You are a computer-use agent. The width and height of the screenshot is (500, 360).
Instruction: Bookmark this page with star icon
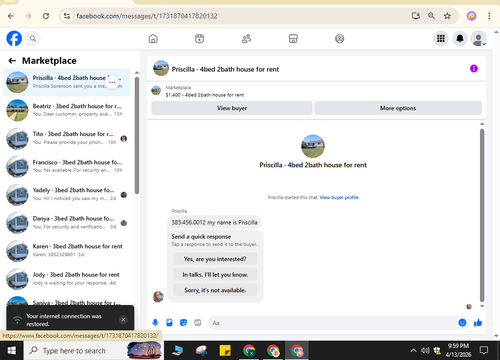(447, 16)
